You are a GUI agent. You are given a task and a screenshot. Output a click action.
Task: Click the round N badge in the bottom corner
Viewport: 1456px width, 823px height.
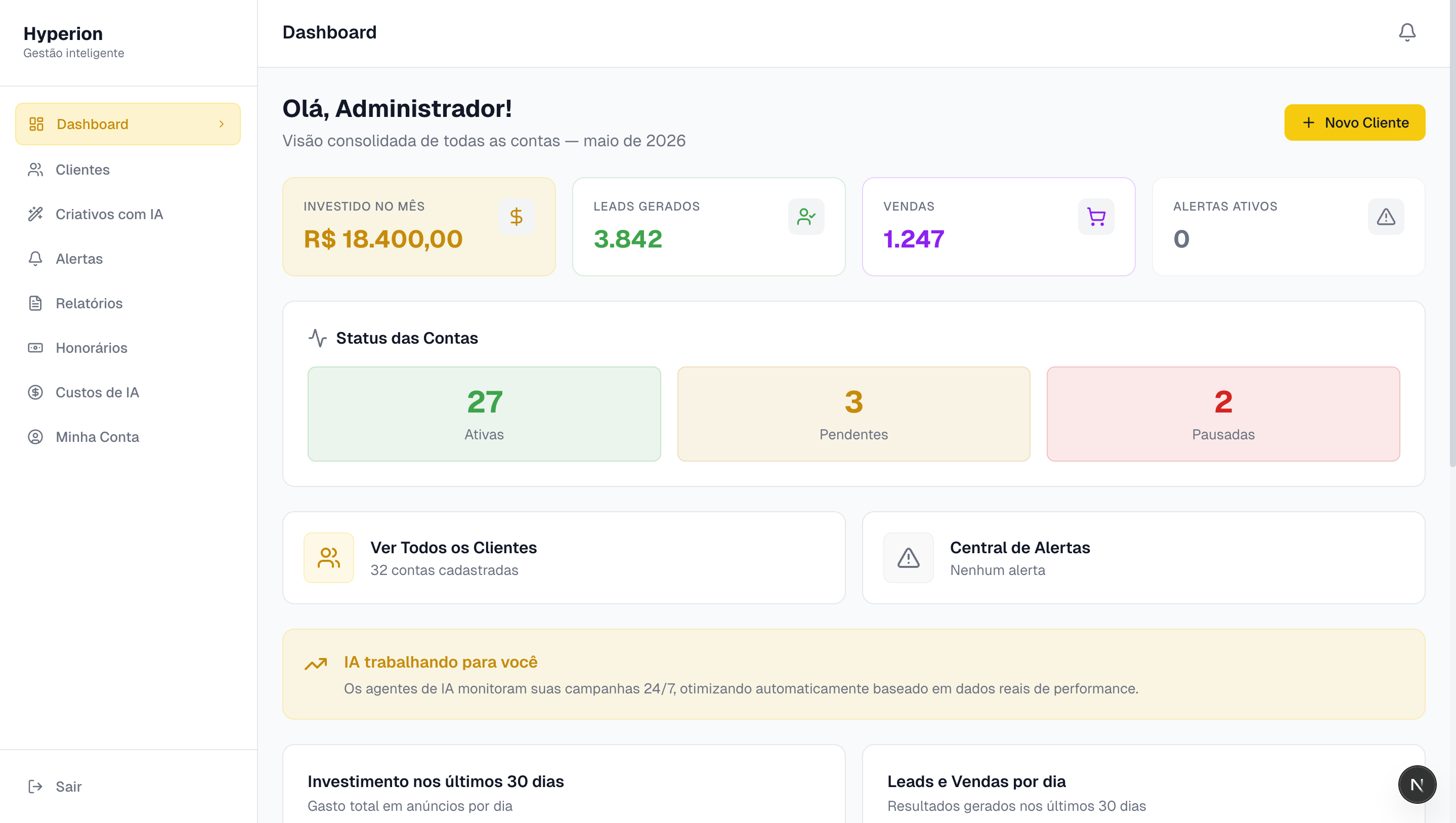1417,785
